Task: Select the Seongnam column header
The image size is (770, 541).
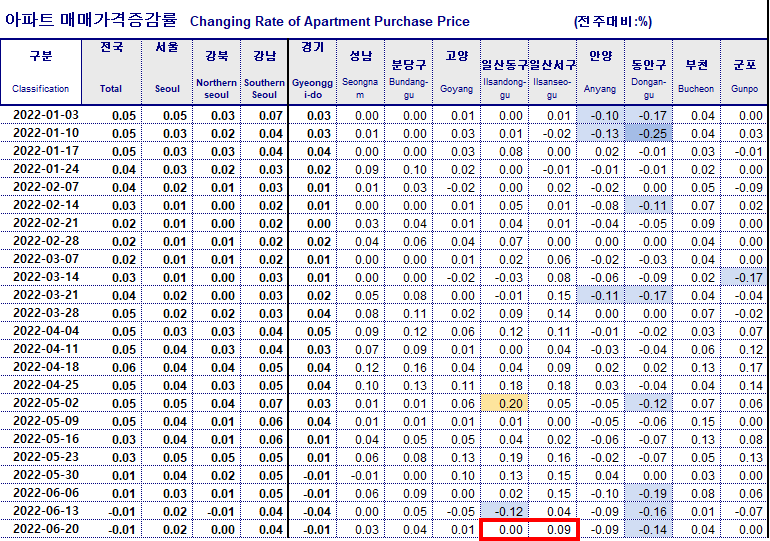Action: 360,72
